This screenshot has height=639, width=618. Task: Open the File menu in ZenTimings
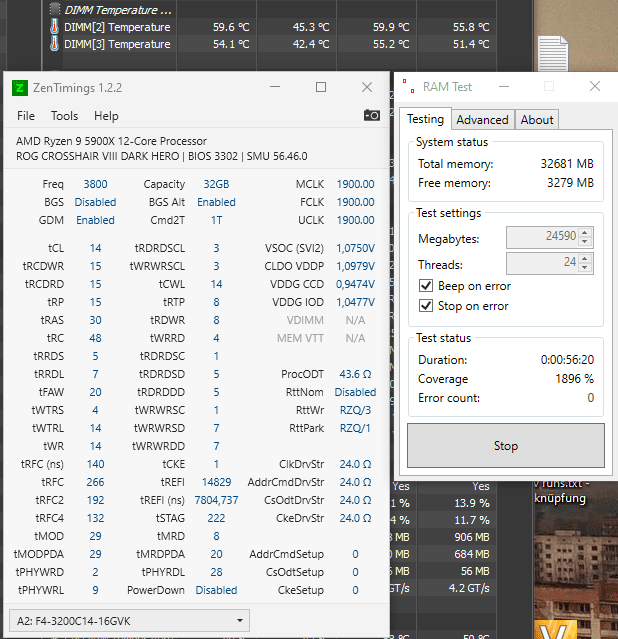(x=26, y=116)
